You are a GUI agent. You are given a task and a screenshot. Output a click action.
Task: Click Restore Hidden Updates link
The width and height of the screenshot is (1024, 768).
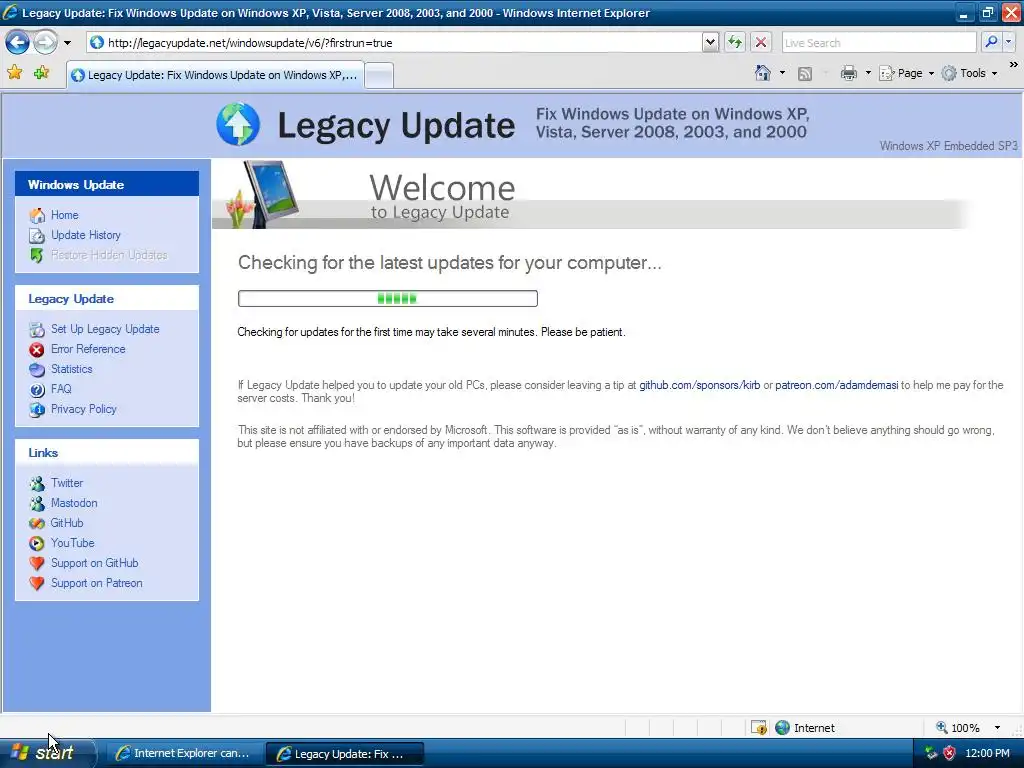109,255
